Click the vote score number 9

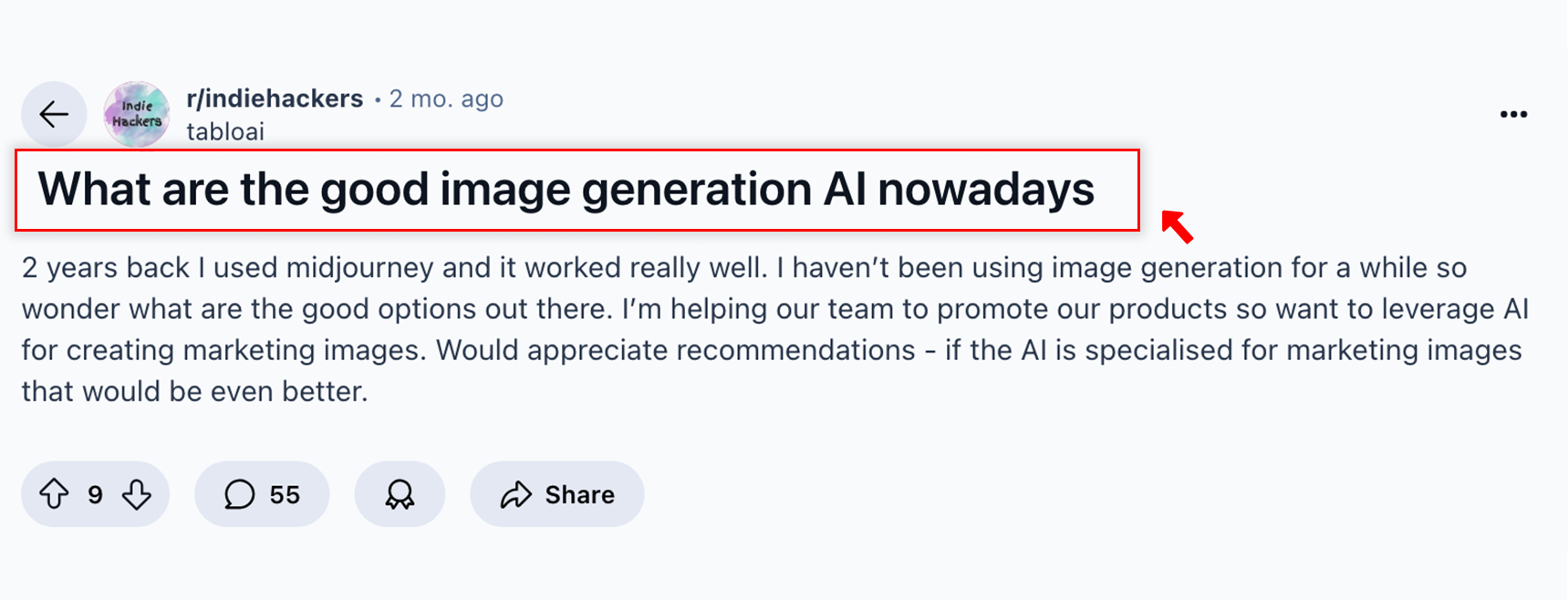tap(95, 494)
